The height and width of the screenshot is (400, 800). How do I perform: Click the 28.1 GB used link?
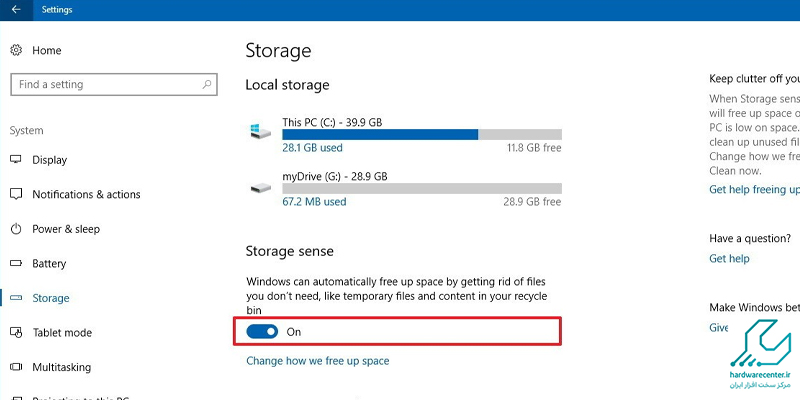coord(312,148)
